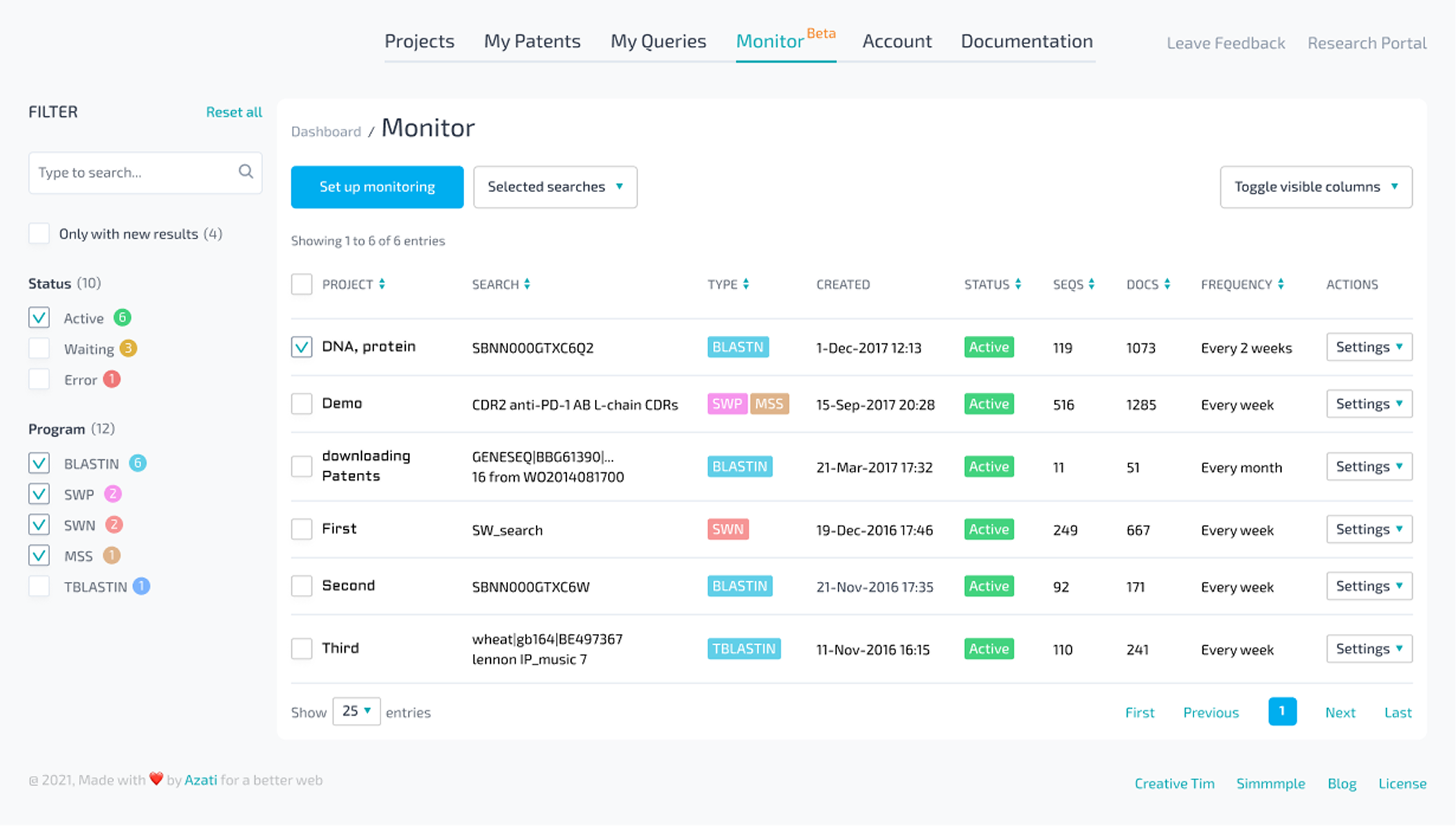Click the TBLASTIN badge in Third row

point(744,648)
